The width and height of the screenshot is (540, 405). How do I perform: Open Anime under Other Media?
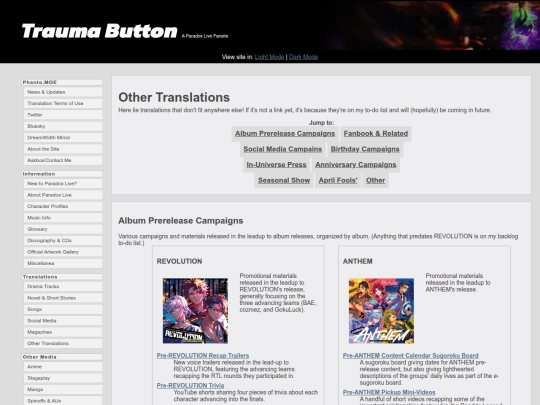63,367
